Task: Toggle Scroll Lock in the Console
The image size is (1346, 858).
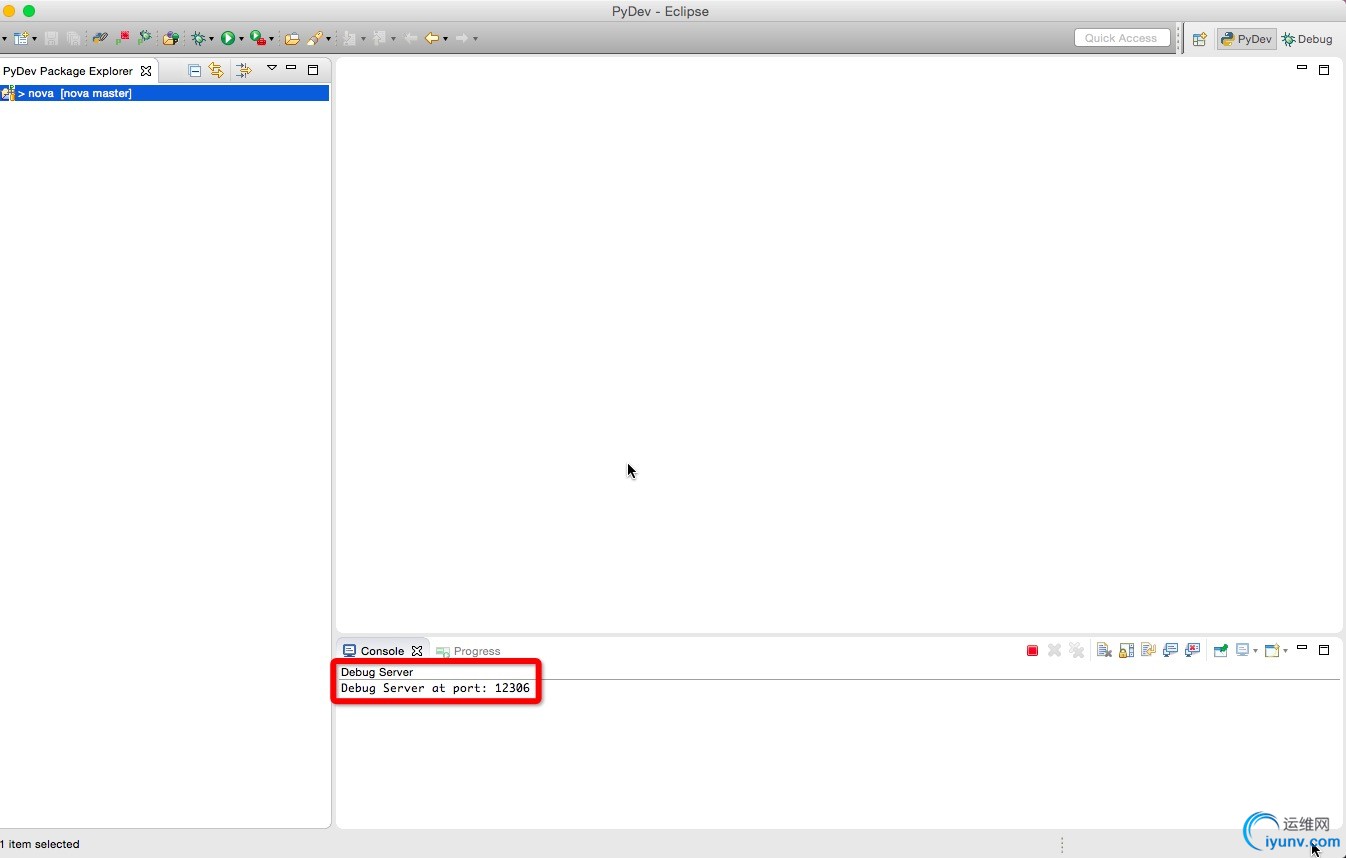Action: pos(1126,650)
